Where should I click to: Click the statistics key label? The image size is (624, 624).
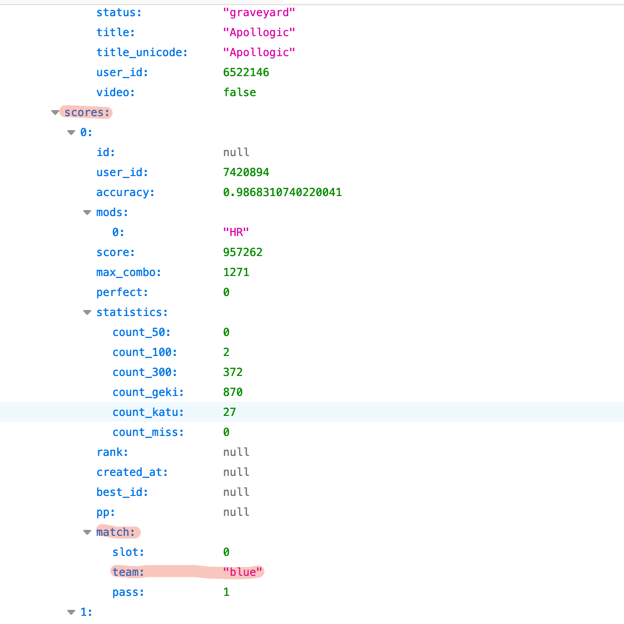132,312
